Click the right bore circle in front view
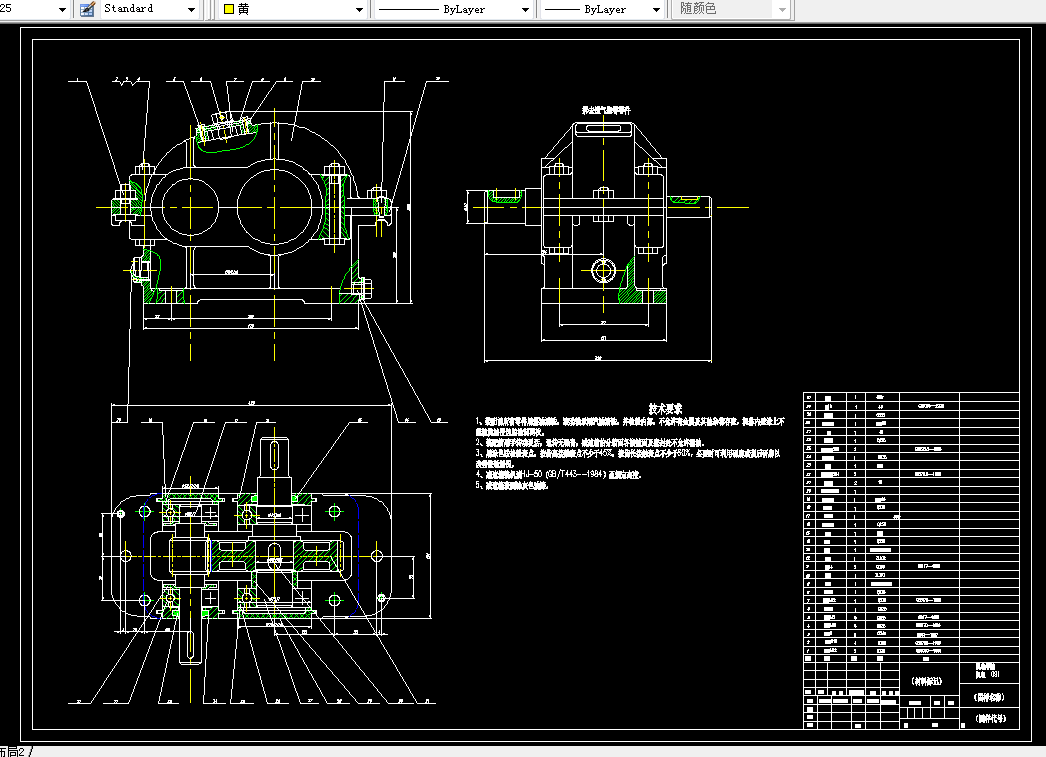The width and height of the screenshot is (1046, 757). [x=276, y=205]
